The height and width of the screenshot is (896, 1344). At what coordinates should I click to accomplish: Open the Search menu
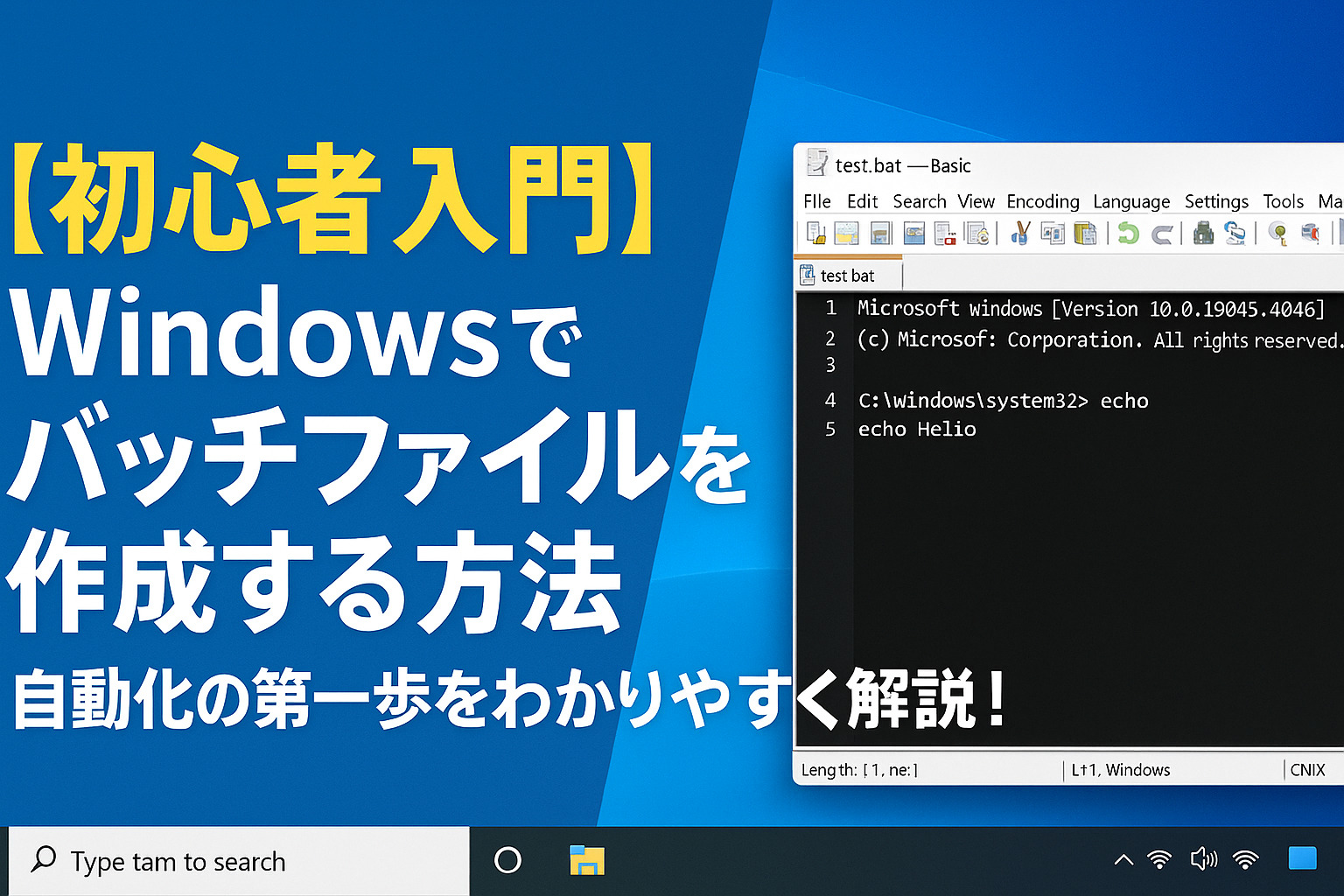(919, 201)
